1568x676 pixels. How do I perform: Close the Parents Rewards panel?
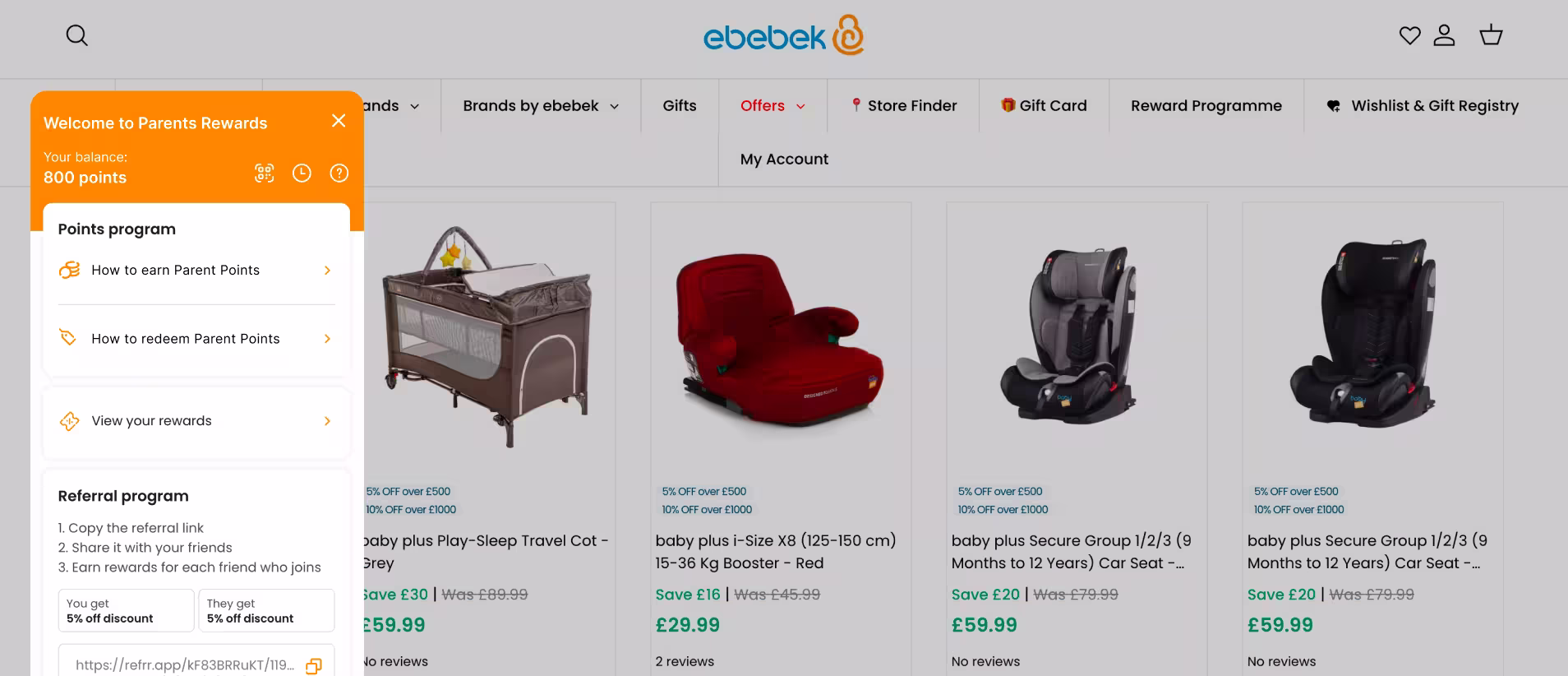(x=338, y=121)
